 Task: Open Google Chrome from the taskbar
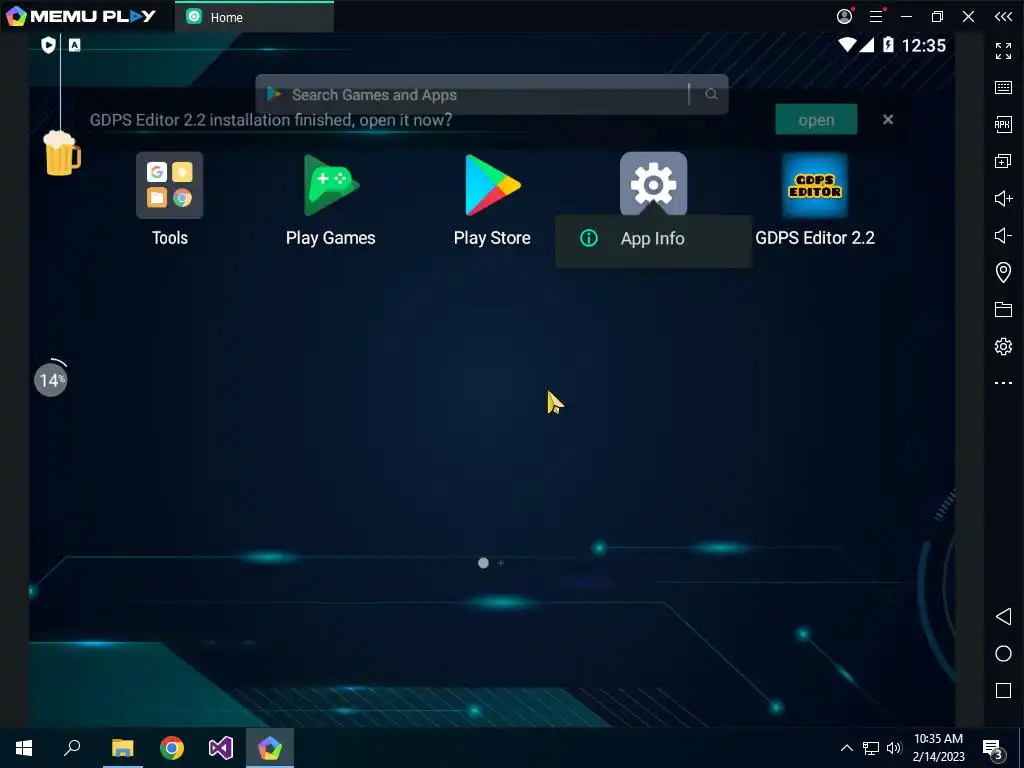[x=172, y=748]
